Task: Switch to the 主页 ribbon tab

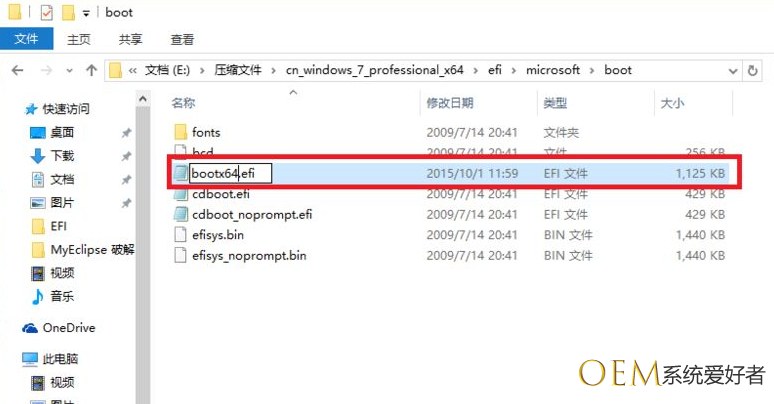Action: click(x=79, y=40)
